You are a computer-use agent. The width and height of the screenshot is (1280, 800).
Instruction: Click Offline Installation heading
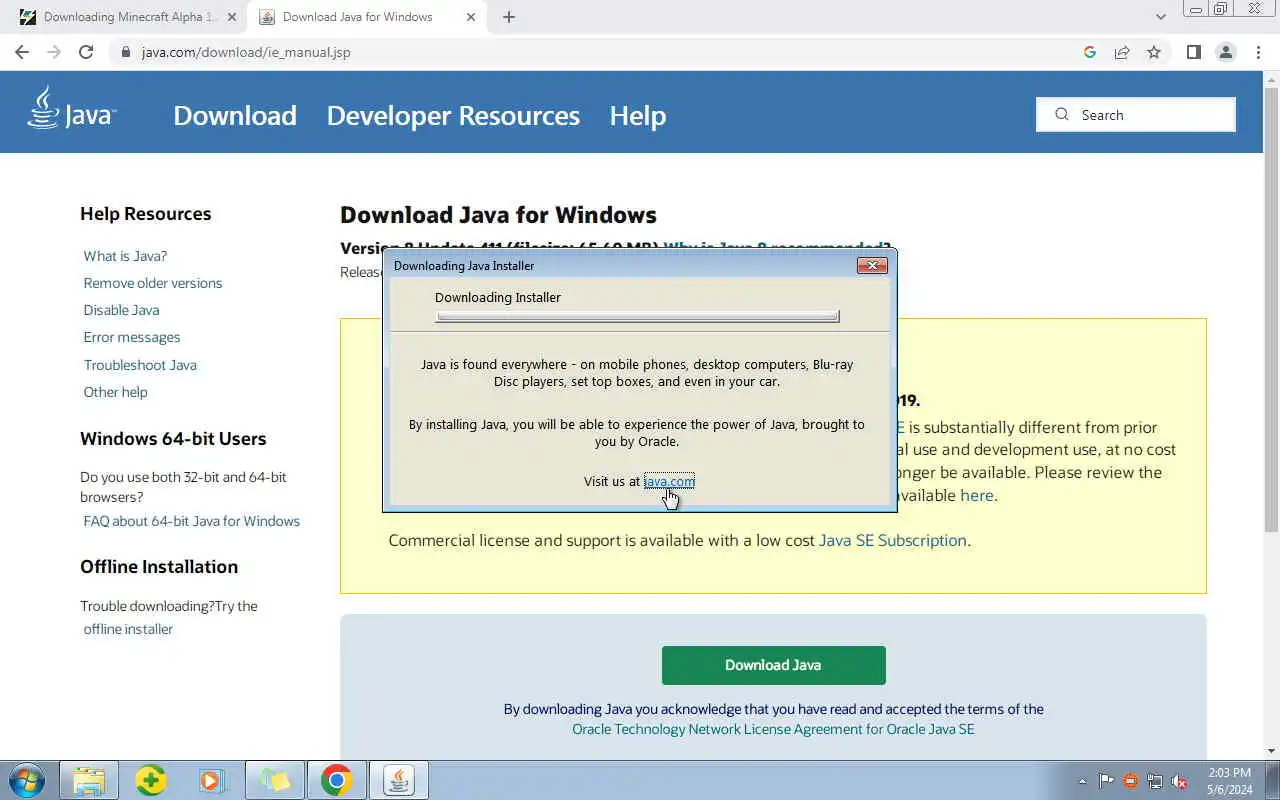159,567
